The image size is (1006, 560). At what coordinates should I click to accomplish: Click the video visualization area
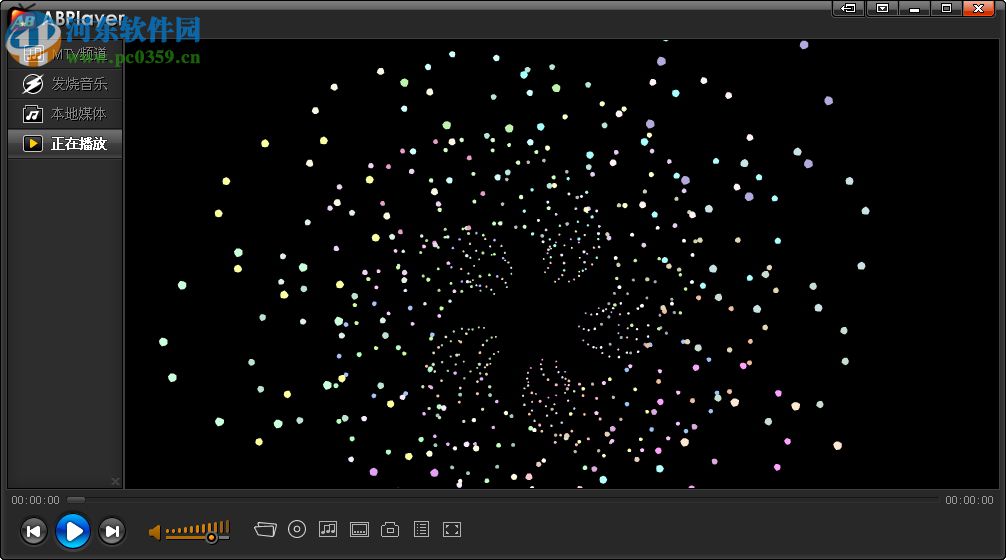pyautogui.click(x=561, y=264)
